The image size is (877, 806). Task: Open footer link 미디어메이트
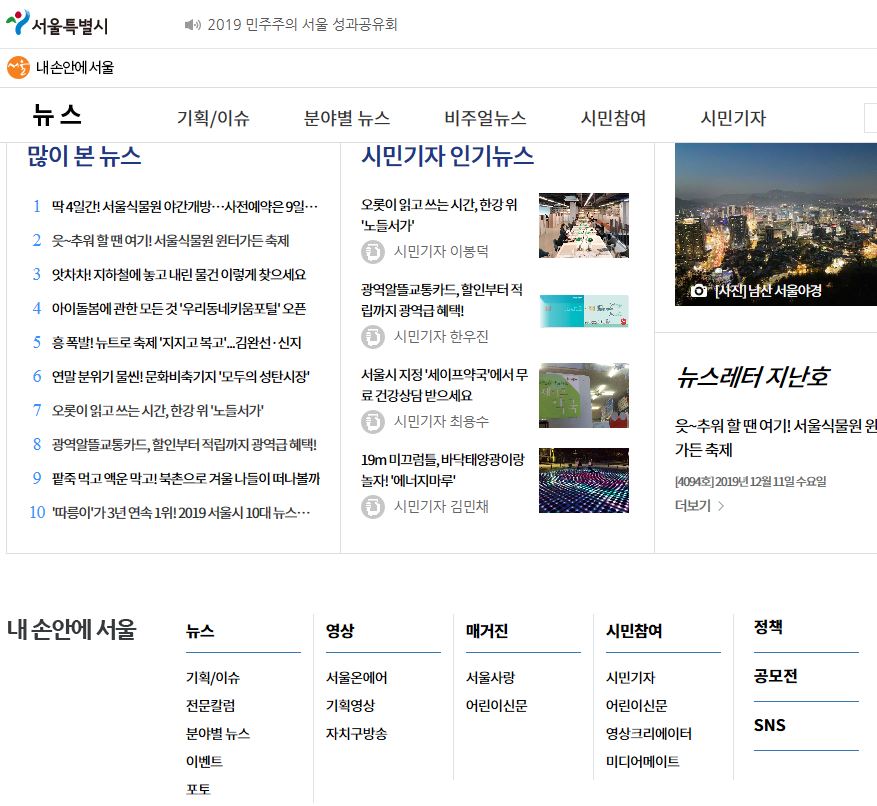[x=643, y=762]
